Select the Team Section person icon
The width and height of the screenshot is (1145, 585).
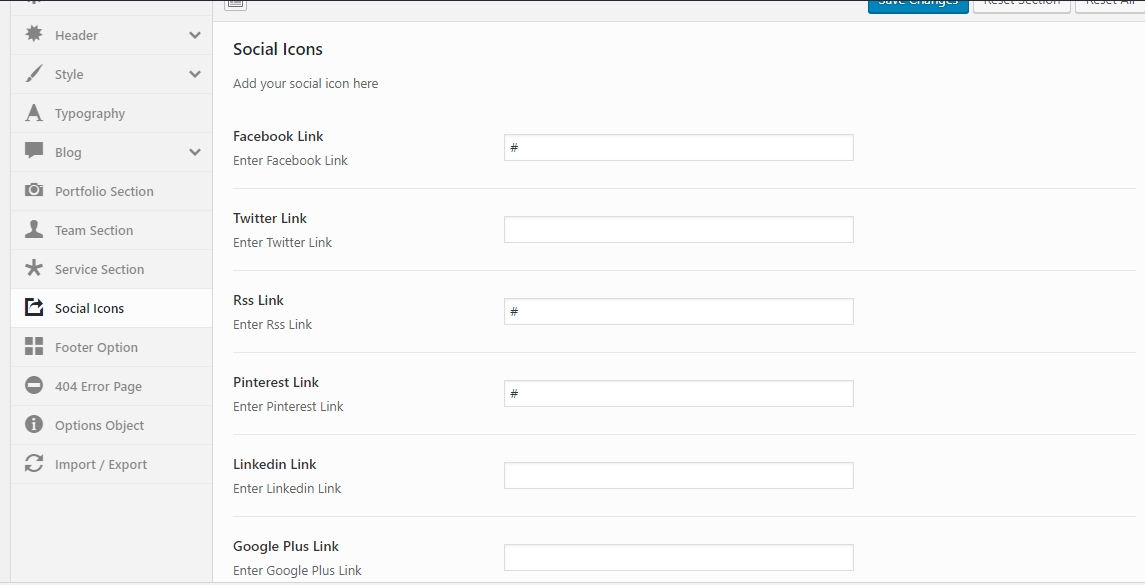(34, 229)
